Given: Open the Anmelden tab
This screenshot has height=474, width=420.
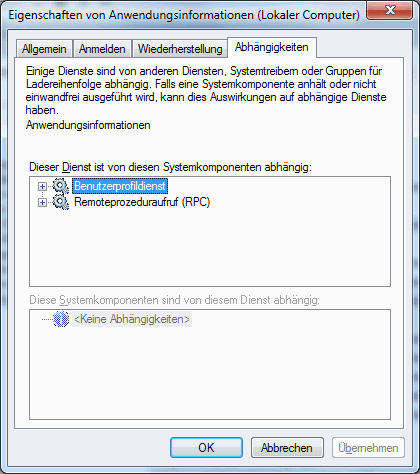Looking at the screenshot, I should click(102, 49).
